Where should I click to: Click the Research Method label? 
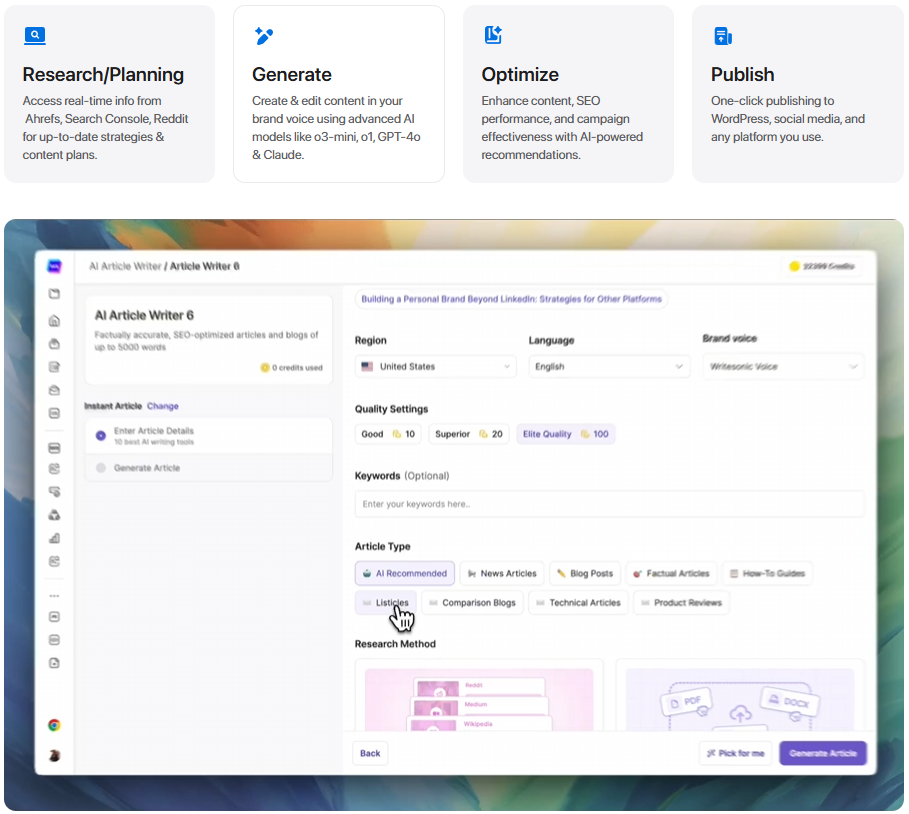[x=395, y=644]
